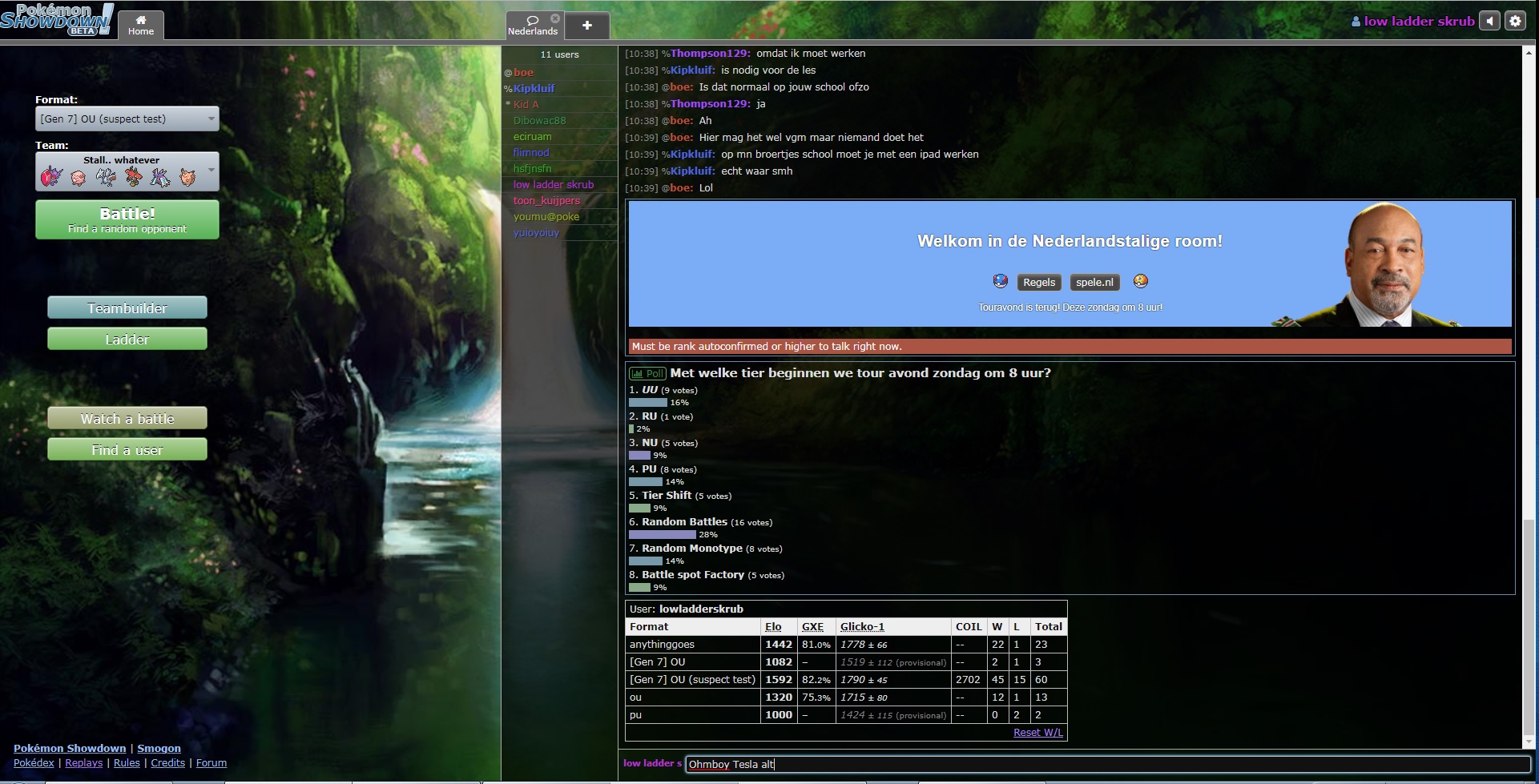Click user youmu@poke in the user list

click(x=559, y=216)
